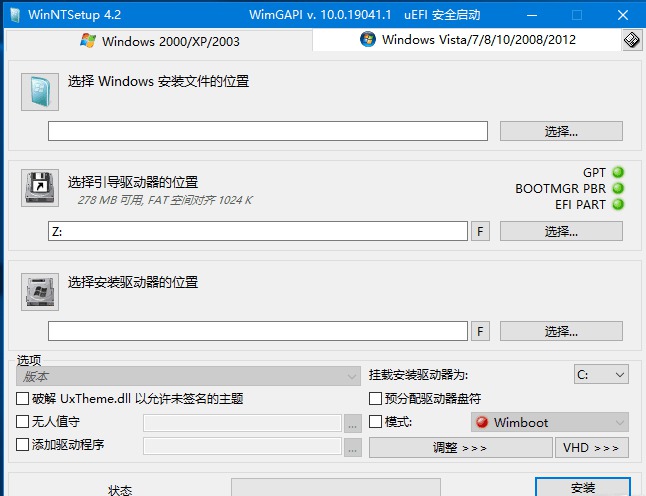This screenshot has height=496, width=646.
Task: Click the green EFI PART status indicator
Action: [x=618, y=204]
